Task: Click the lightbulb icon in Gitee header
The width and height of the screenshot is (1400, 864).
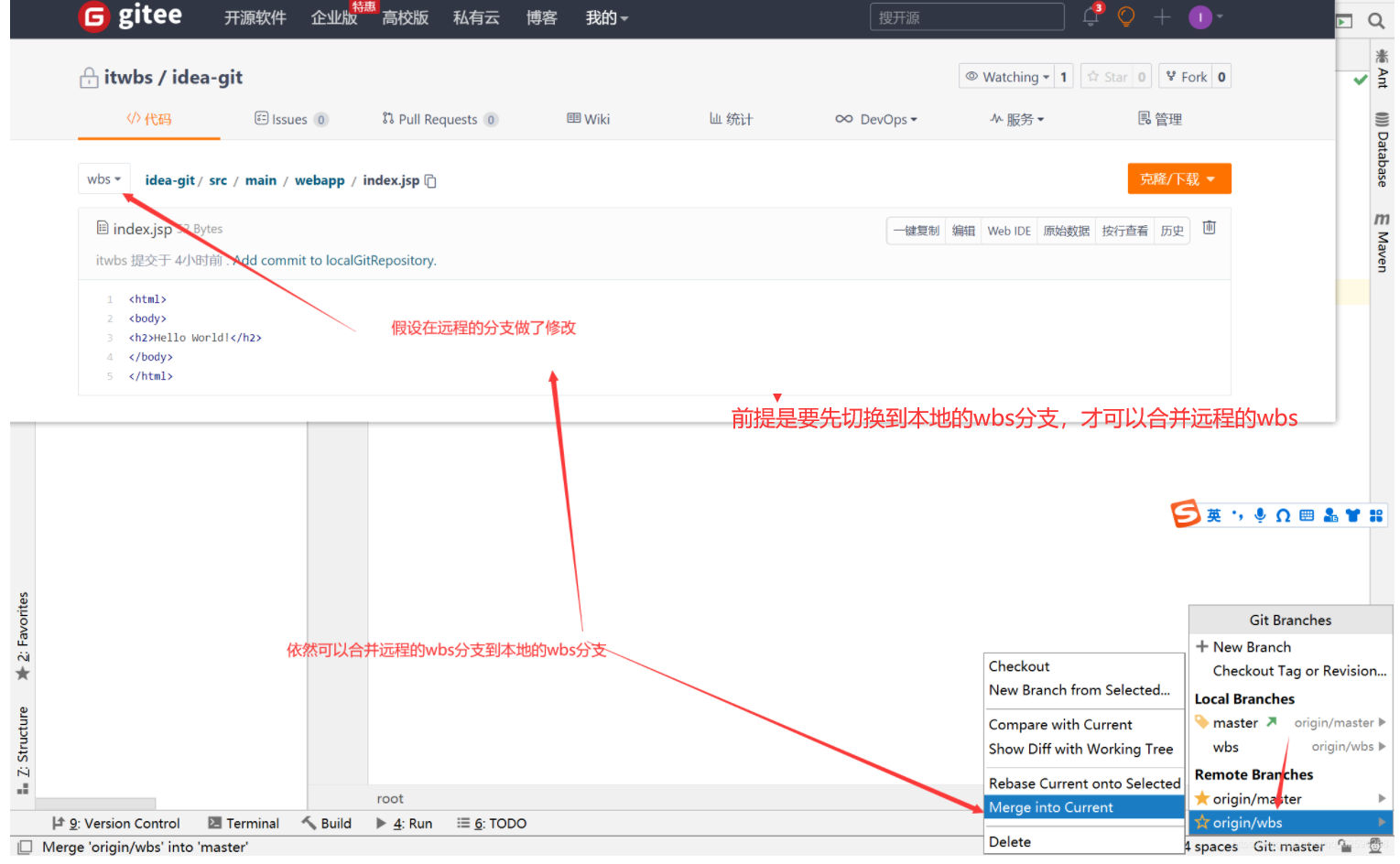Action: coord(1126,16)
